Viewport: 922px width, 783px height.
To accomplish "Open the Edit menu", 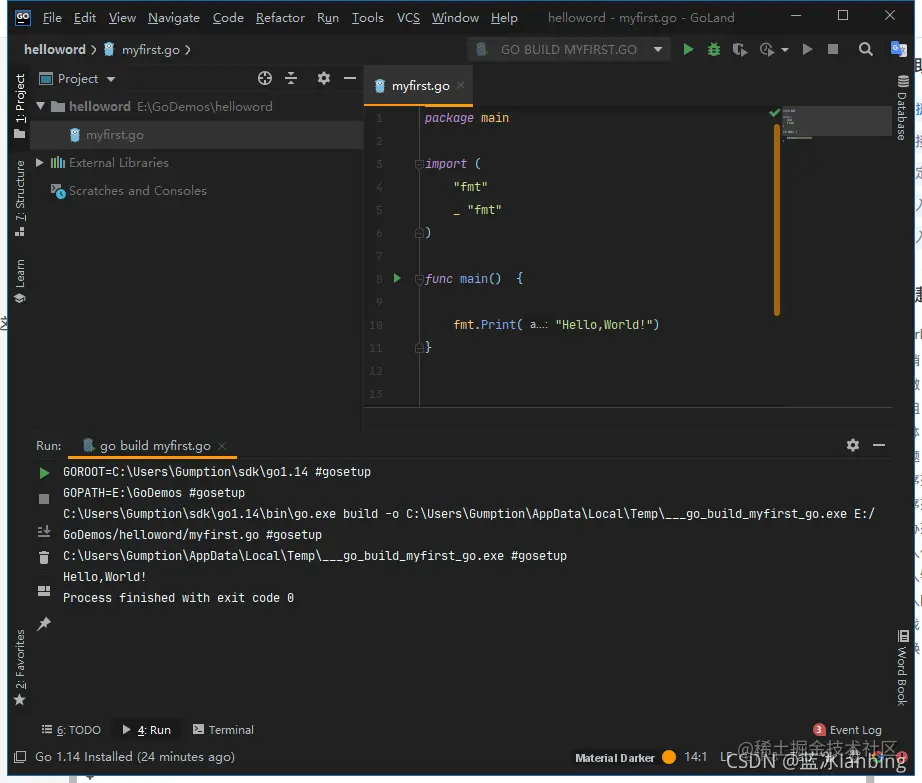I will 85,18.
